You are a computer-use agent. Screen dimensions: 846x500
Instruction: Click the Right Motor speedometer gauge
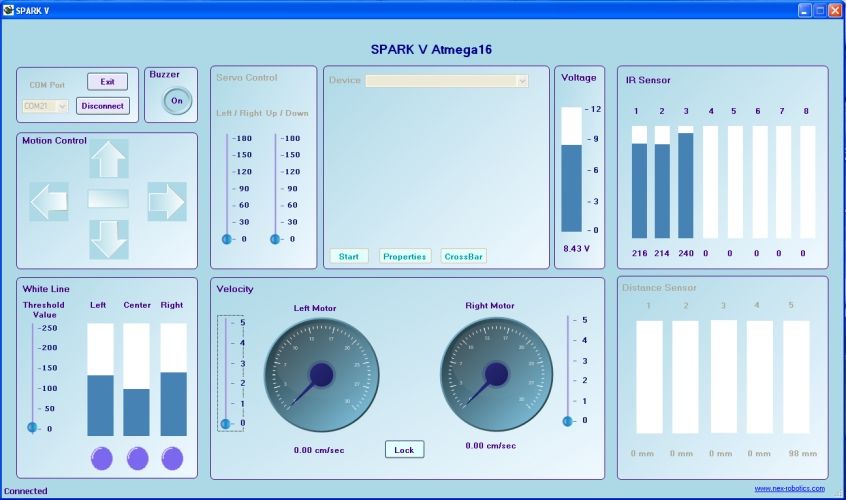(x=496, y=374)
